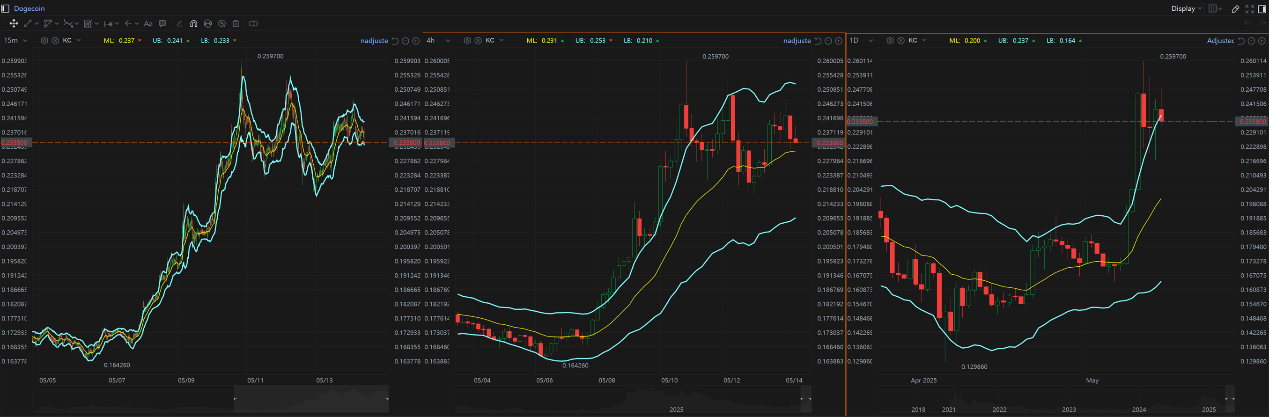Zoom in on the 4h chart
Viewport: 1269px width, 417px height.
[838, 40]
